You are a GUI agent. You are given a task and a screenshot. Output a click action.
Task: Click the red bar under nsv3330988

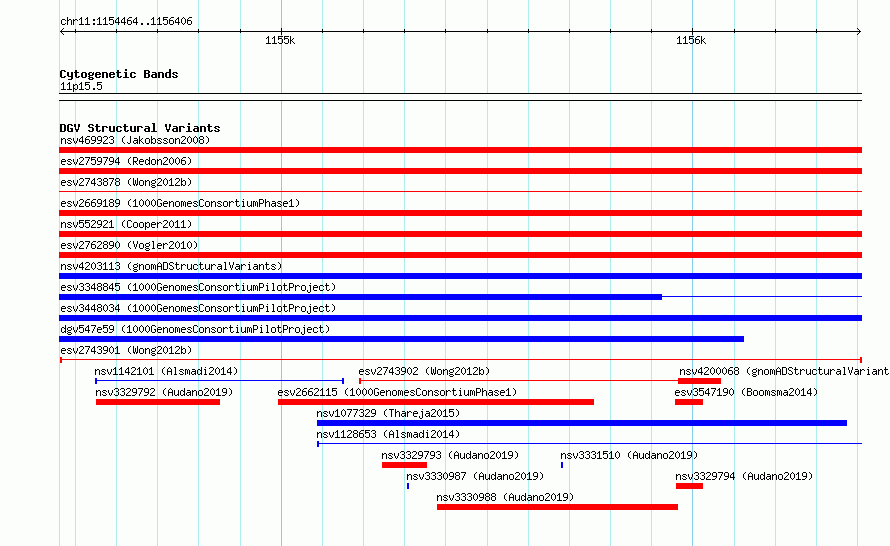click(557, 507)
